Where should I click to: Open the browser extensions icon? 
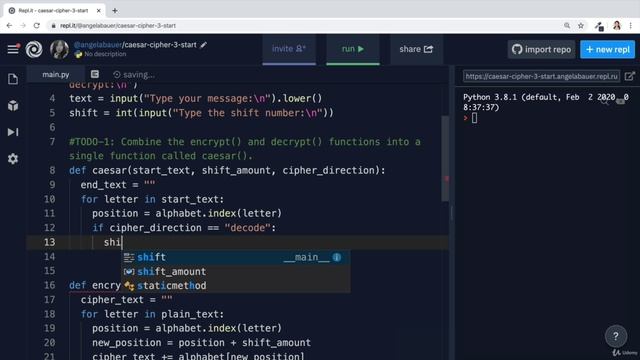coord(599,26)
